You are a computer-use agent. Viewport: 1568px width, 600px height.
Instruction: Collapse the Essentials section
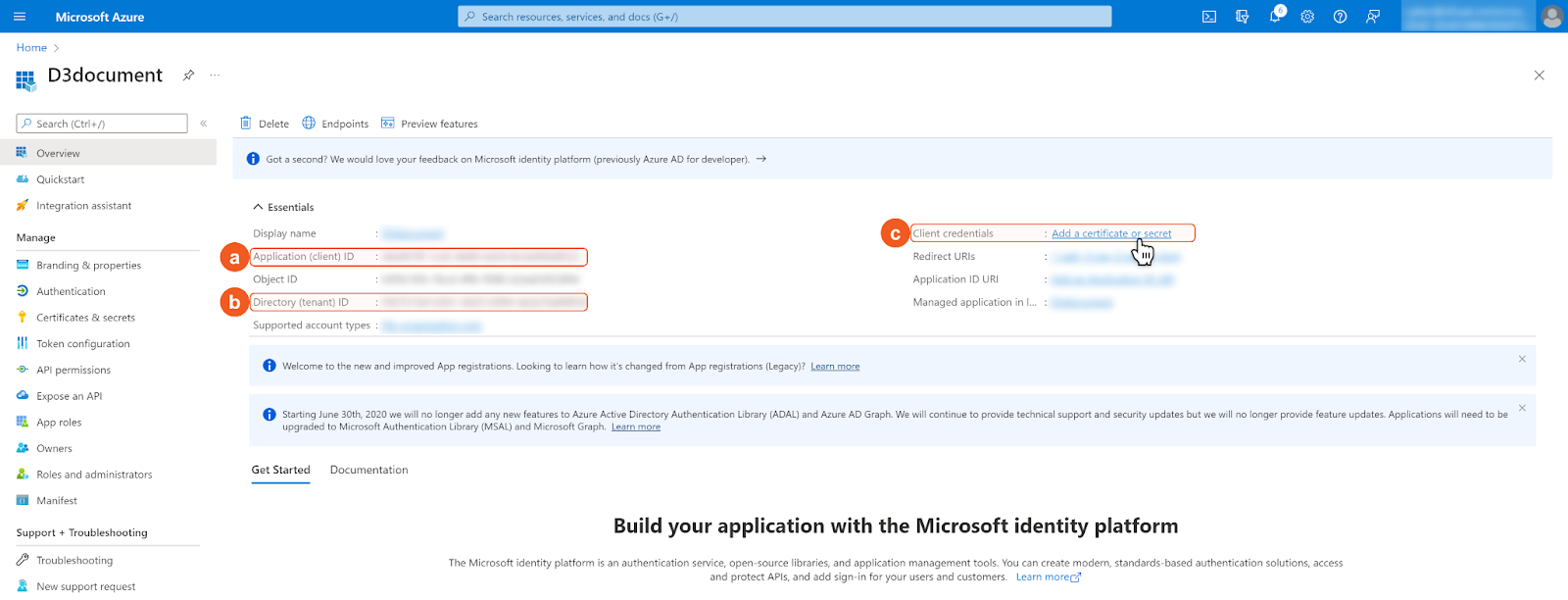(x=259, y=207)
